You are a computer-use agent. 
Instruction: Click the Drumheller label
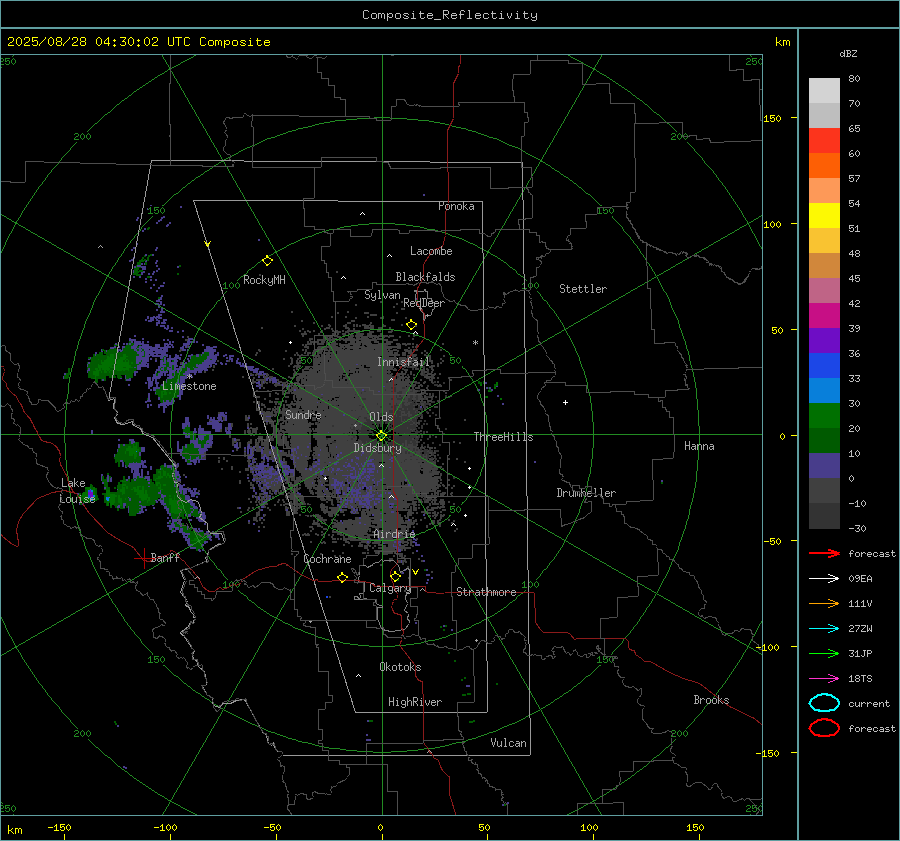586,493
